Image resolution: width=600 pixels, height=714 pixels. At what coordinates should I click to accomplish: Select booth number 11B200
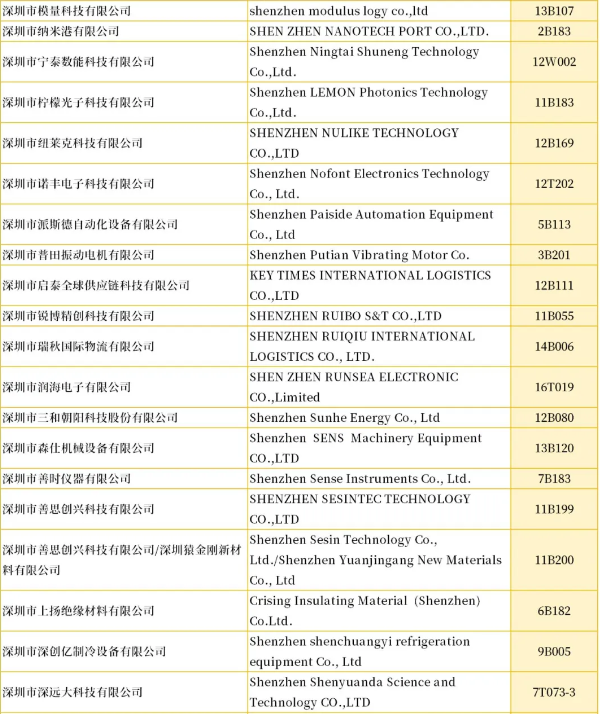click(x=554, y=560)
